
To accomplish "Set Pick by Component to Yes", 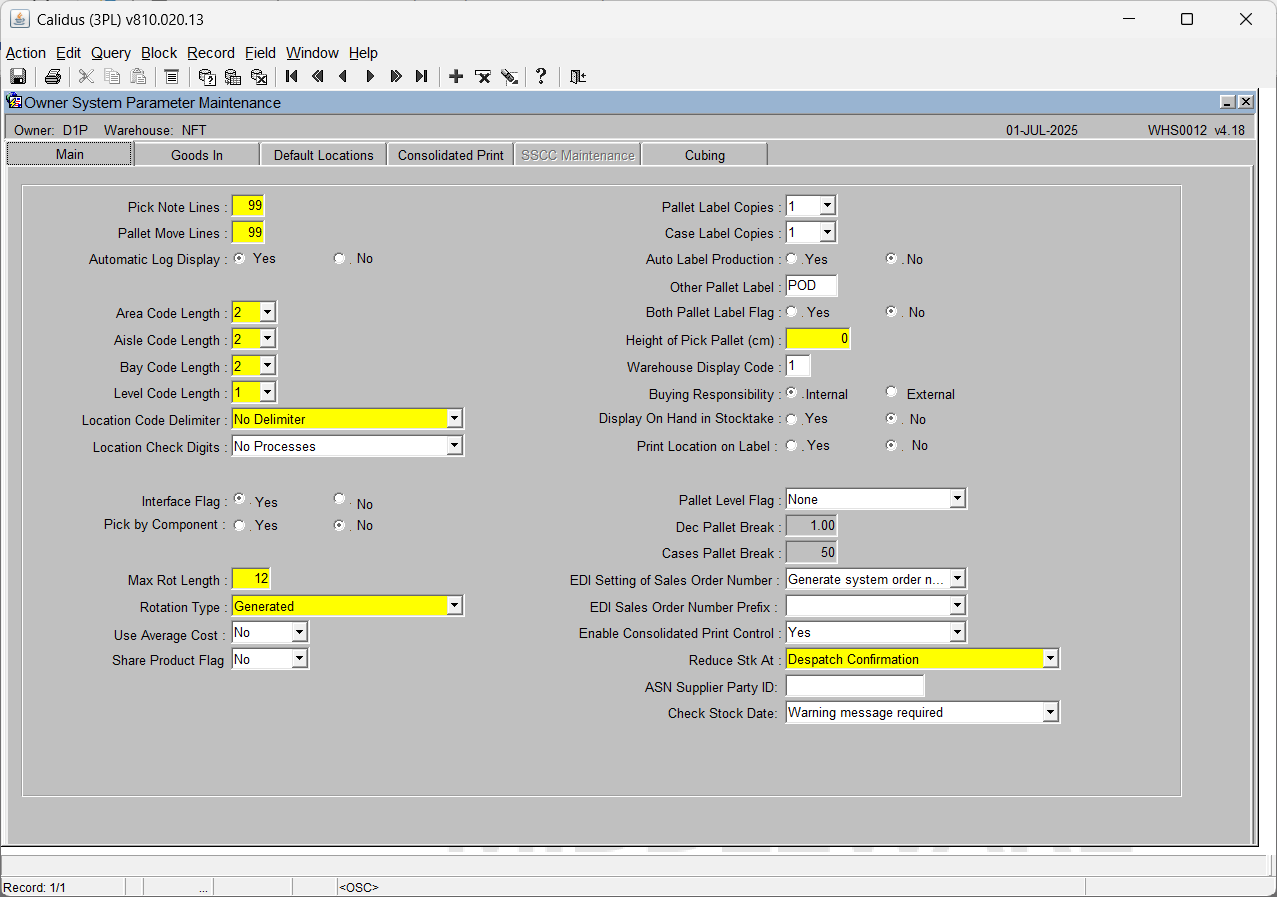I will 240,525.
